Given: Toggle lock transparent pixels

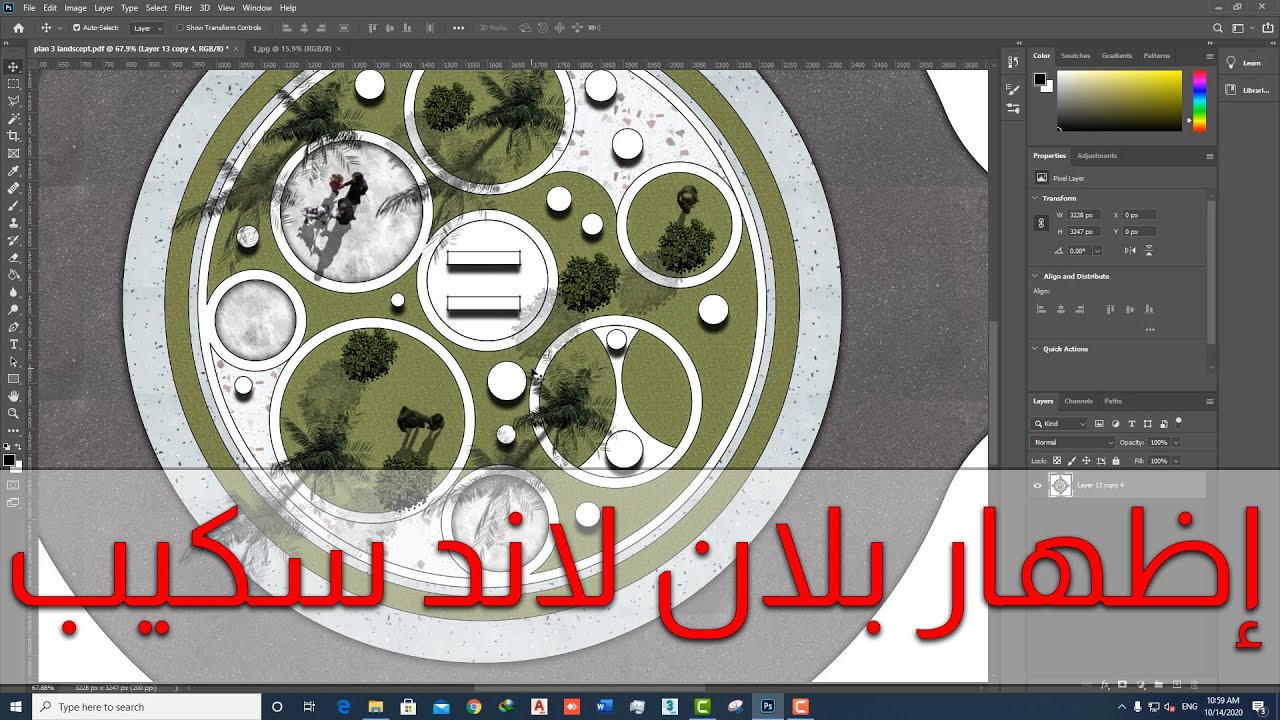Looking at the screenshot, I should (x=1057, y=461).
